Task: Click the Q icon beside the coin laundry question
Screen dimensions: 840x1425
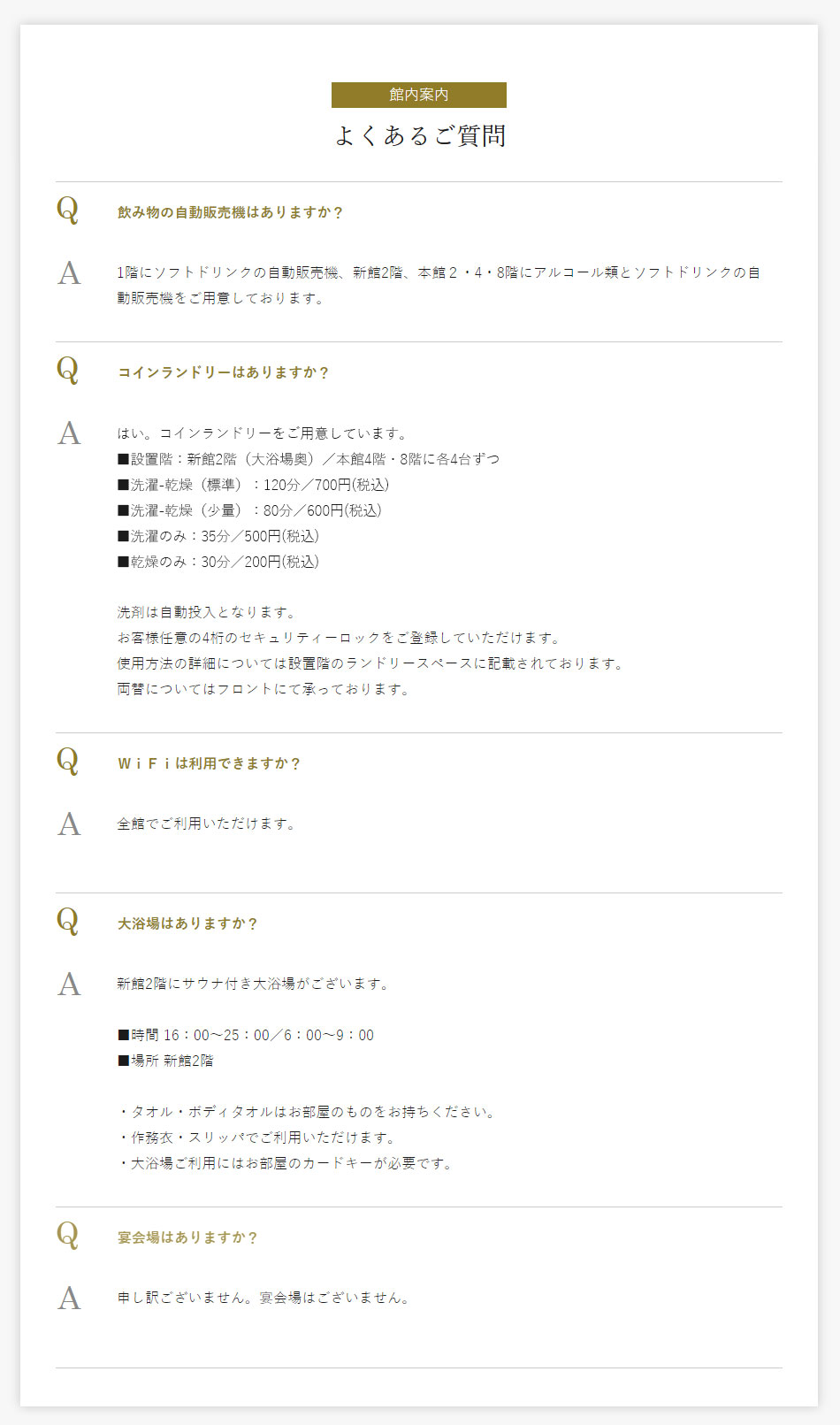Action: [68, 371]
